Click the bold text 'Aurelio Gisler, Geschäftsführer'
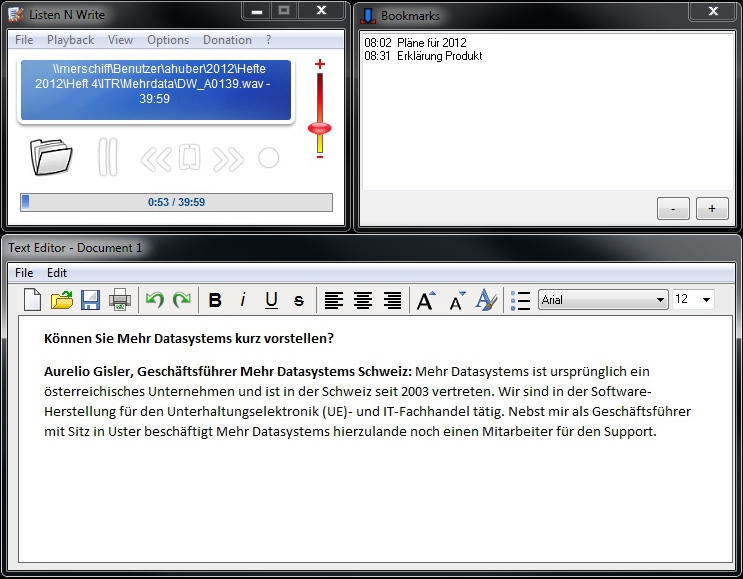This screenshot has height=579, width=743. click(x=141, y=371)
